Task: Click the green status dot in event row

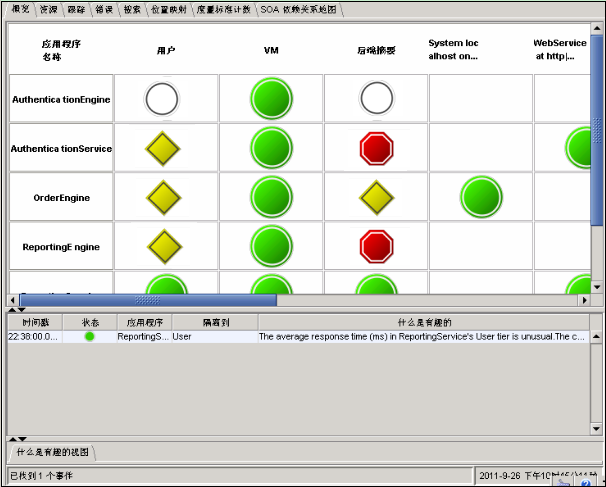Action: pyautogui.click(x=89, y=337)
